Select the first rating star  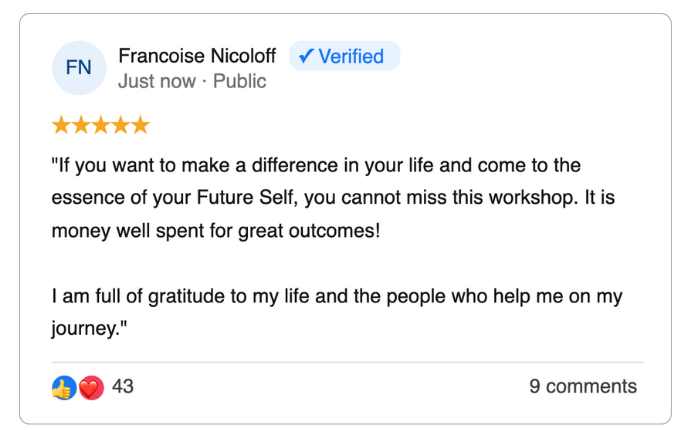60,125
